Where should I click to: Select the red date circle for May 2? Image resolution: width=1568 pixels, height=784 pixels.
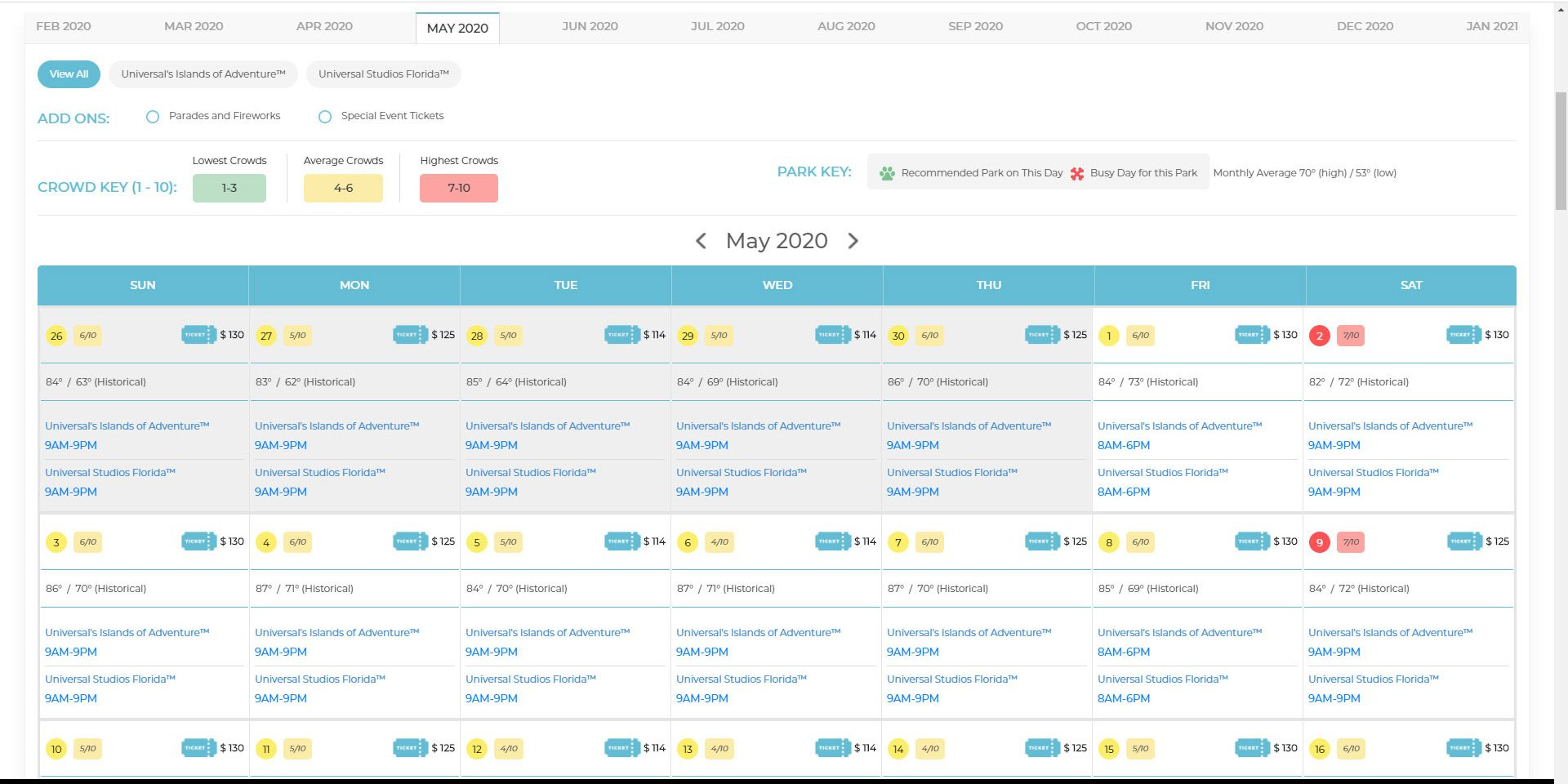tap(1319, 336)
